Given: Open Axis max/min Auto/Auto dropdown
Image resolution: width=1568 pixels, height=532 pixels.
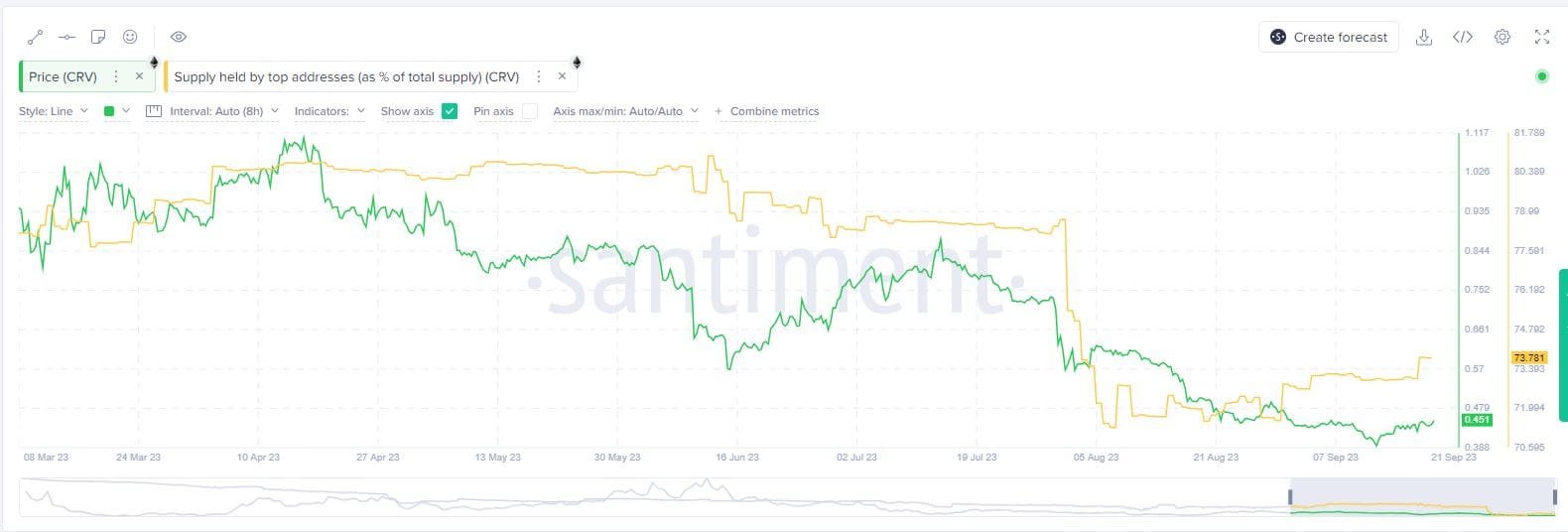Looking at the screenshot, I should pyautogui.click(x=625, y=111).
